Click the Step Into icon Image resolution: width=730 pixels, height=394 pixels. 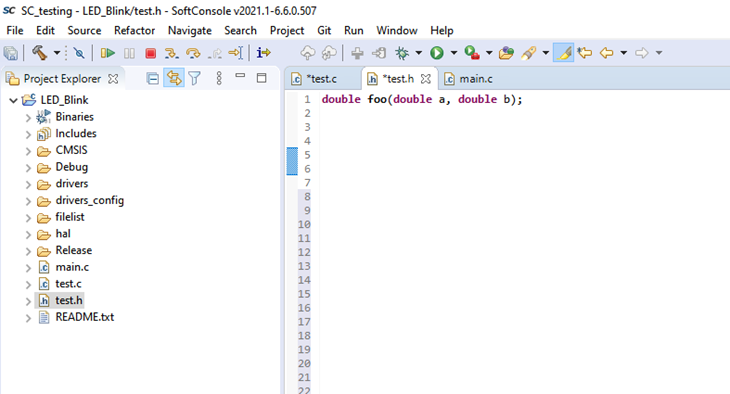171,53
